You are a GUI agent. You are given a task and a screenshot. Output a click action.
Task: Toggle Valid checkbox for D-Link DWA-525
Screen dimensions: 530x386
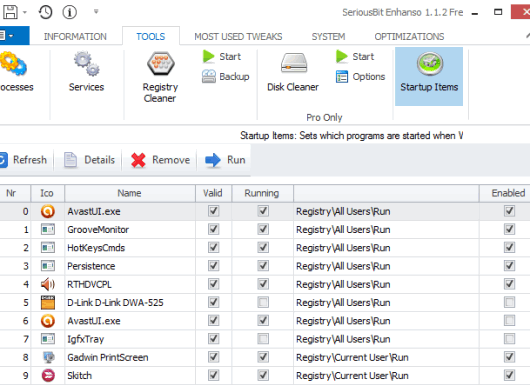[x=213, y=303]
